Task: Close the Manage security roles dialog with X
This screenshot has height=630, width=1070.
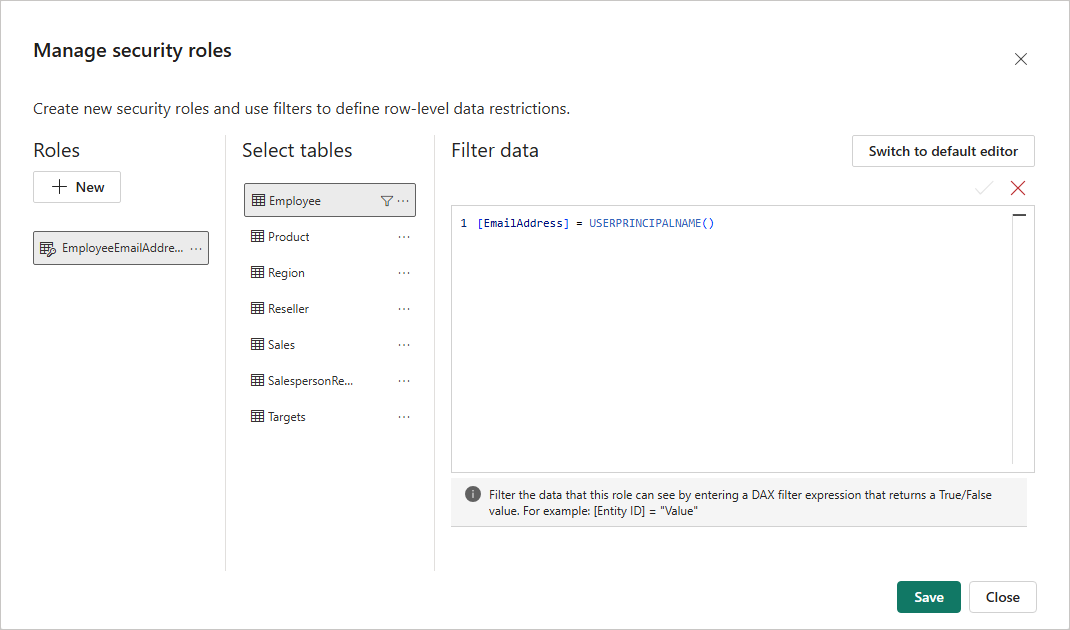Action: point(1020,59)
